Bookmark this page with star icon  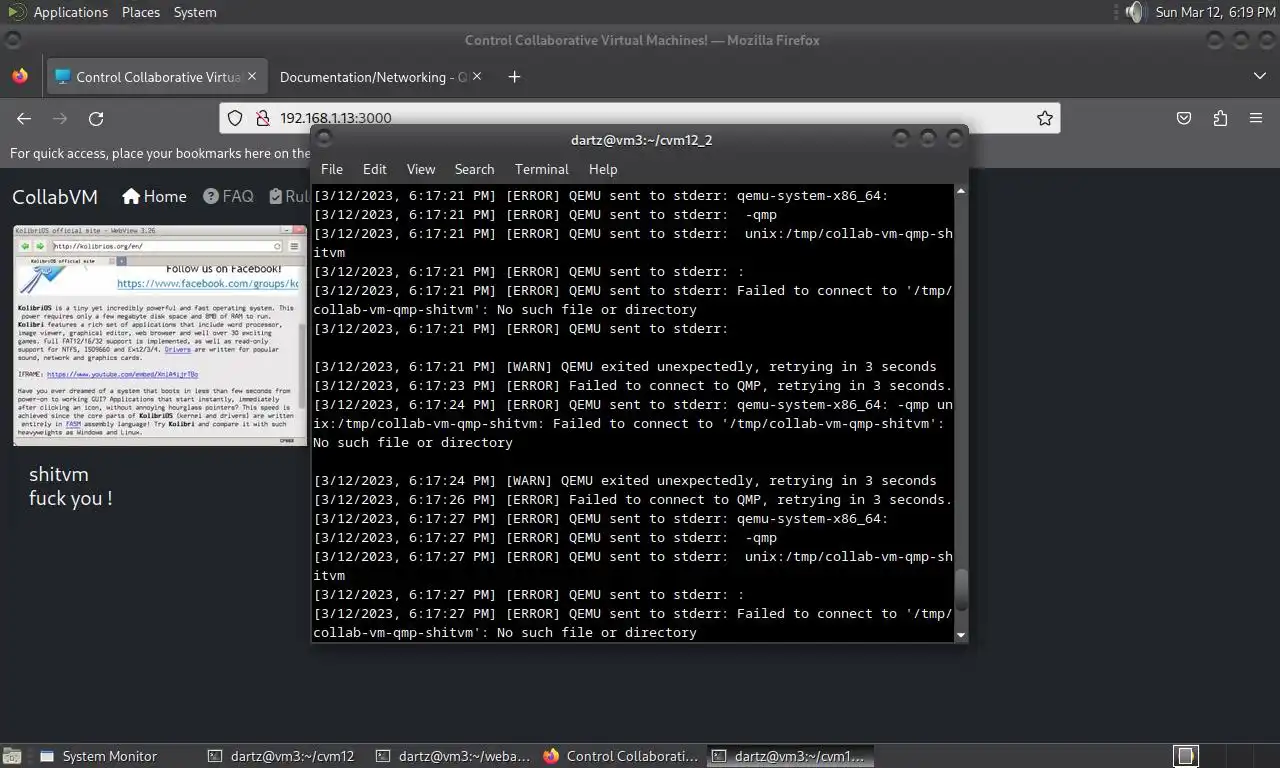[x=1044, y=118]
